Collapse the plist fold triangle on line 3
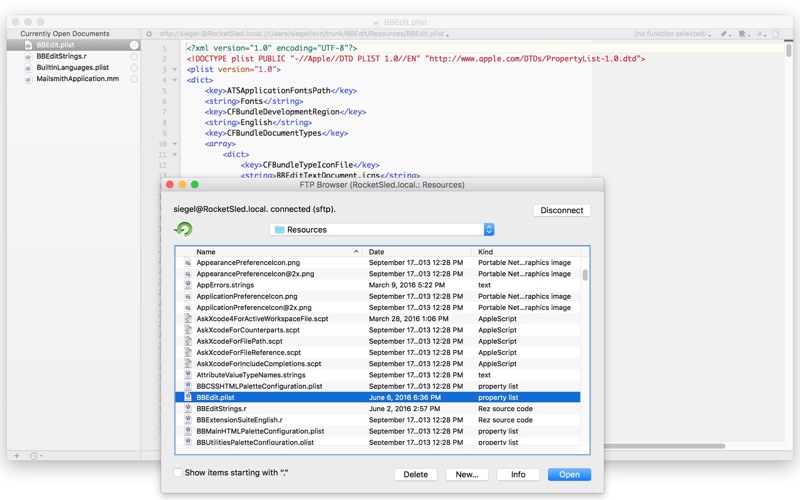800x500 pixels. pos(174,69)
